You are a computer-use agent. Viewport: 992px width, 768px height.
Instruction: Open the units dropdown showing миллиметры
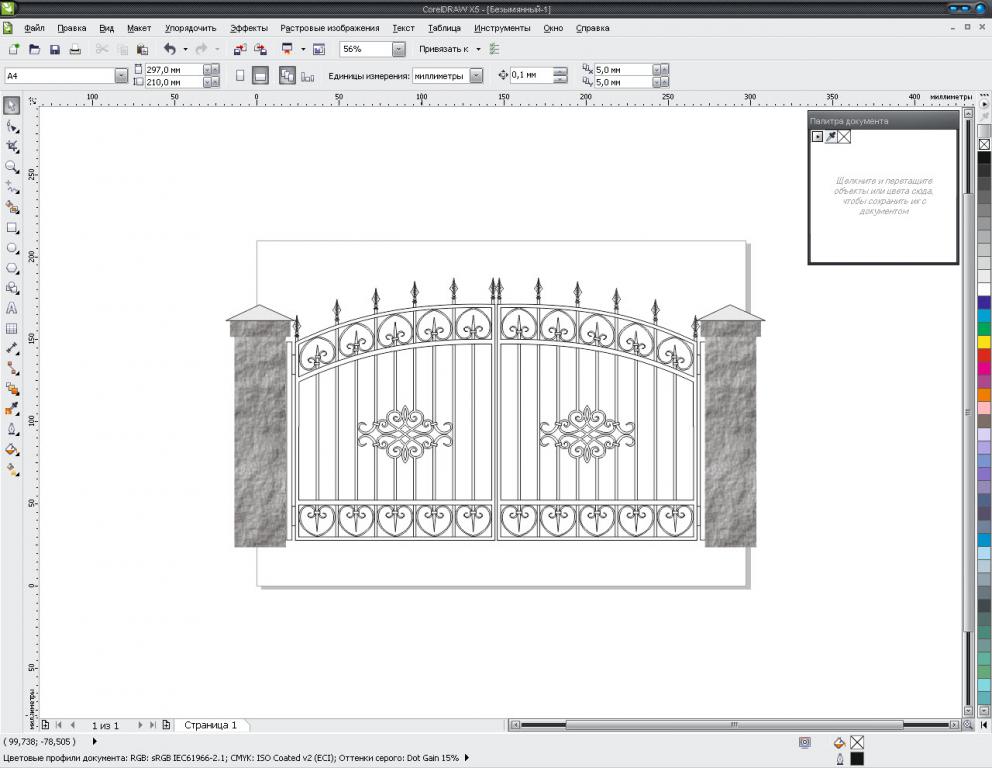[476, 75]
